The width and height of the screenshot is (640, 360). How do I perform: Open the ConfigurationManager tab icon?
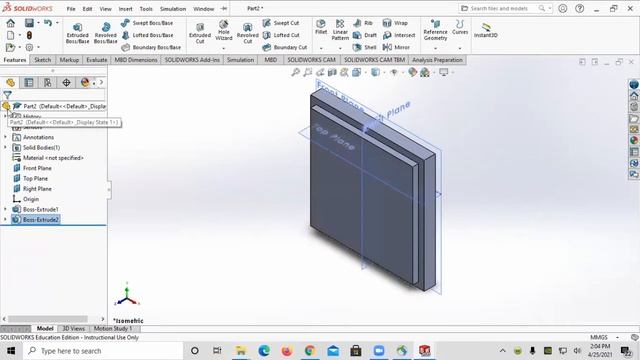pyautogui.click(x=47, y=82)
